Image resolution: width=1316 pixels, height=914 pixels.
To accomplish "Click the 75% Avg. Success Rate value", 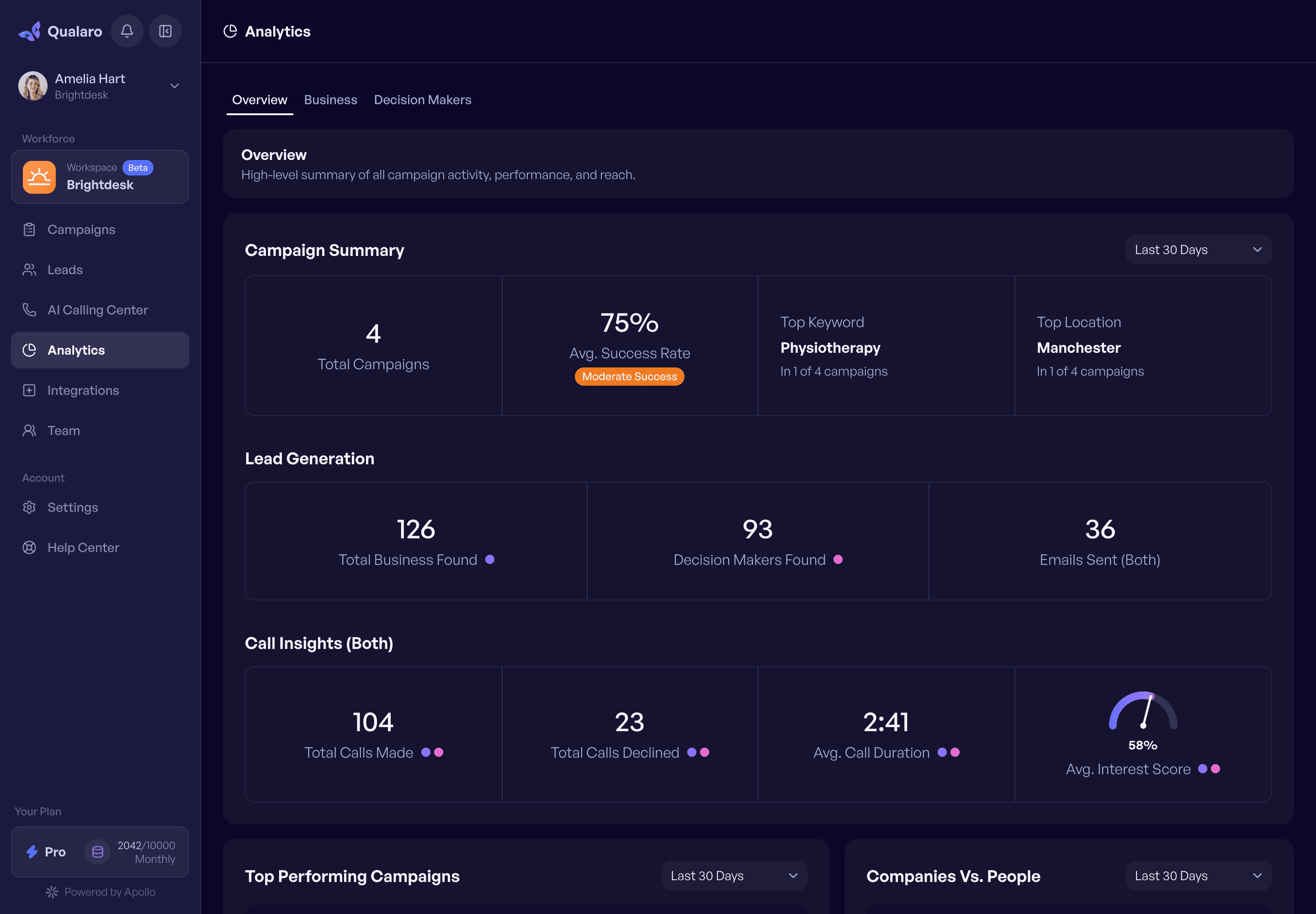I will 629,323.
